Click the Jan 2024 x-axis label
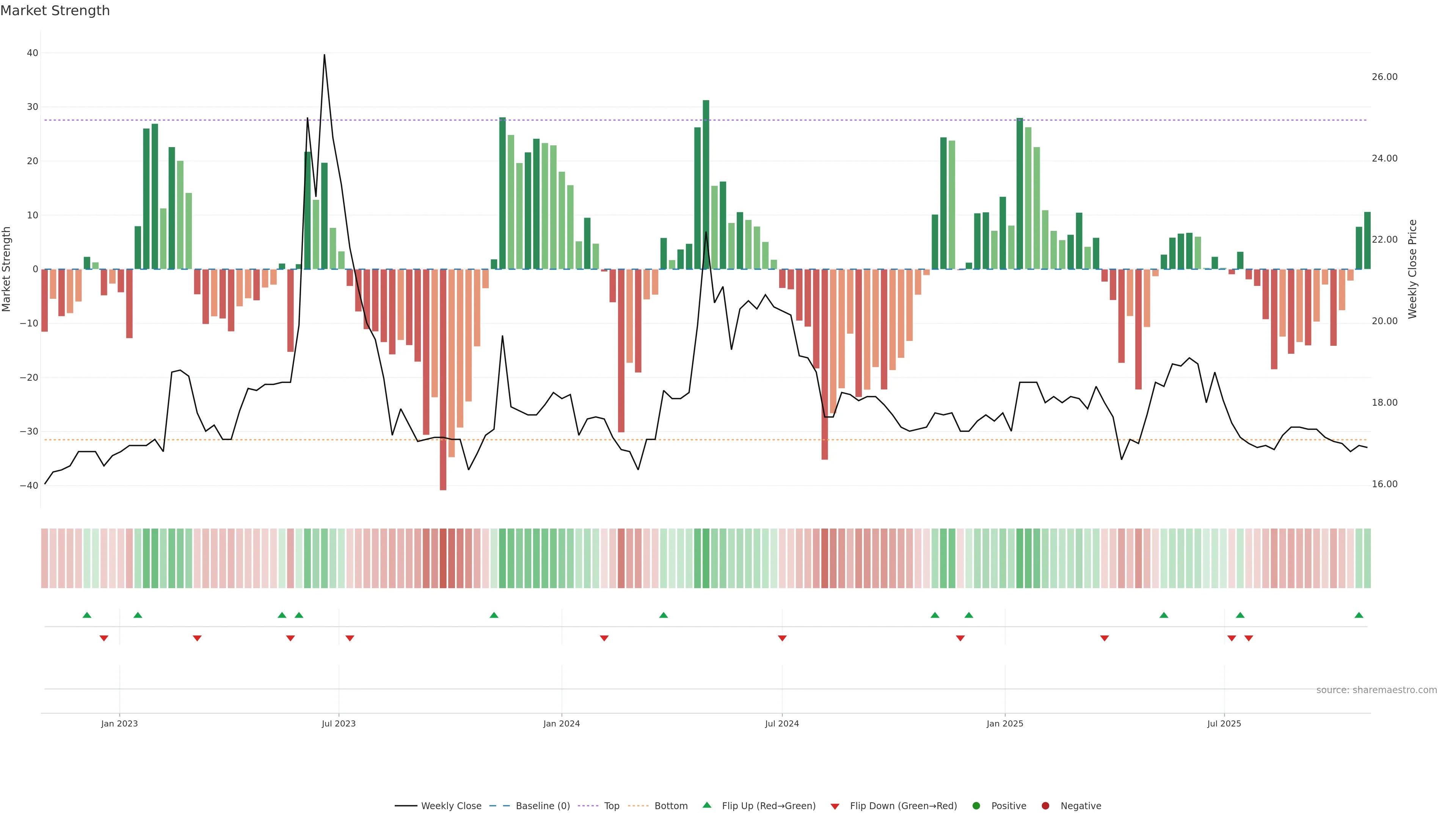This screenshot has width=1456, height=819. click(561, 723)
